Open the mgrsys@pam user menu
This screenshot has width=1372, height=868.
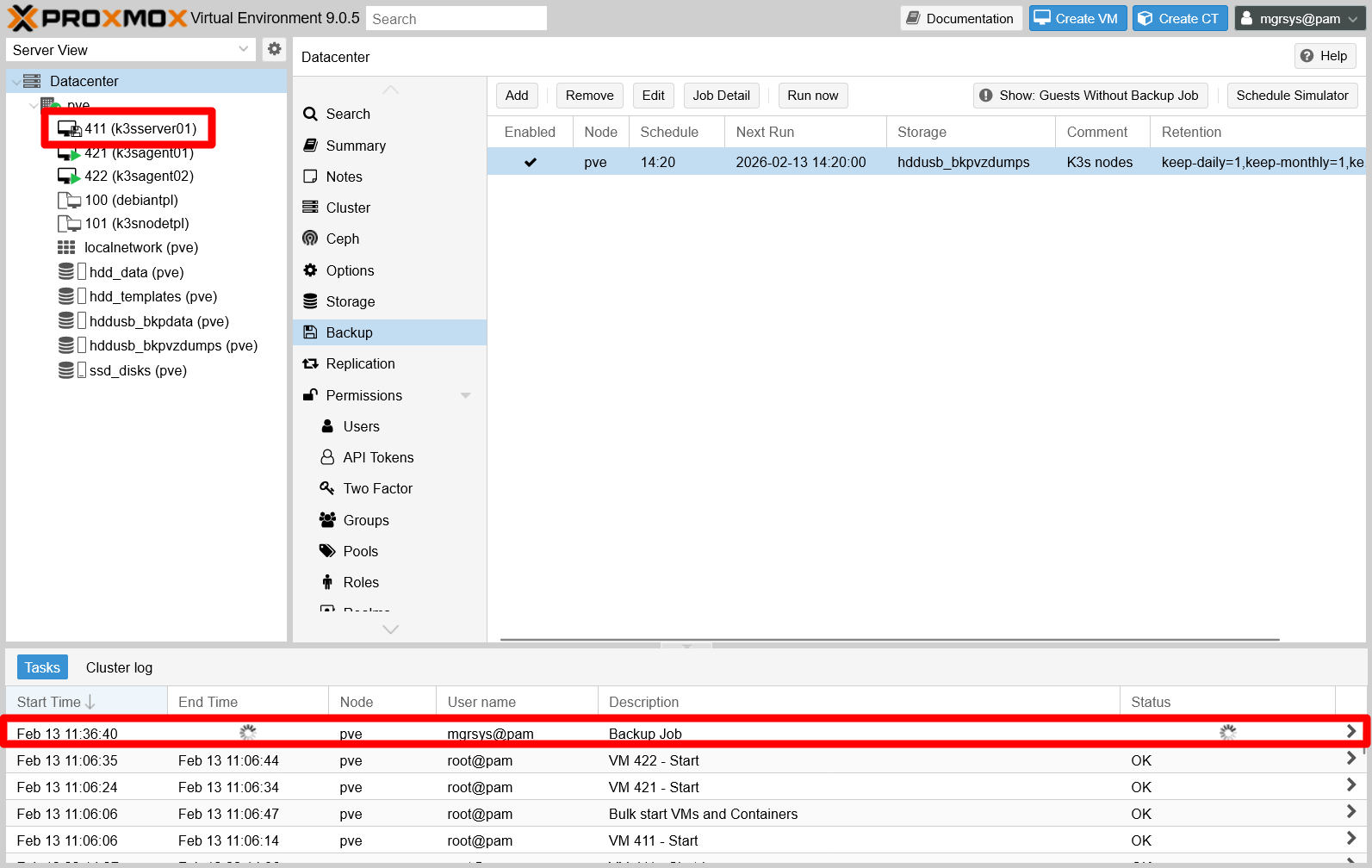point(1300,18)
